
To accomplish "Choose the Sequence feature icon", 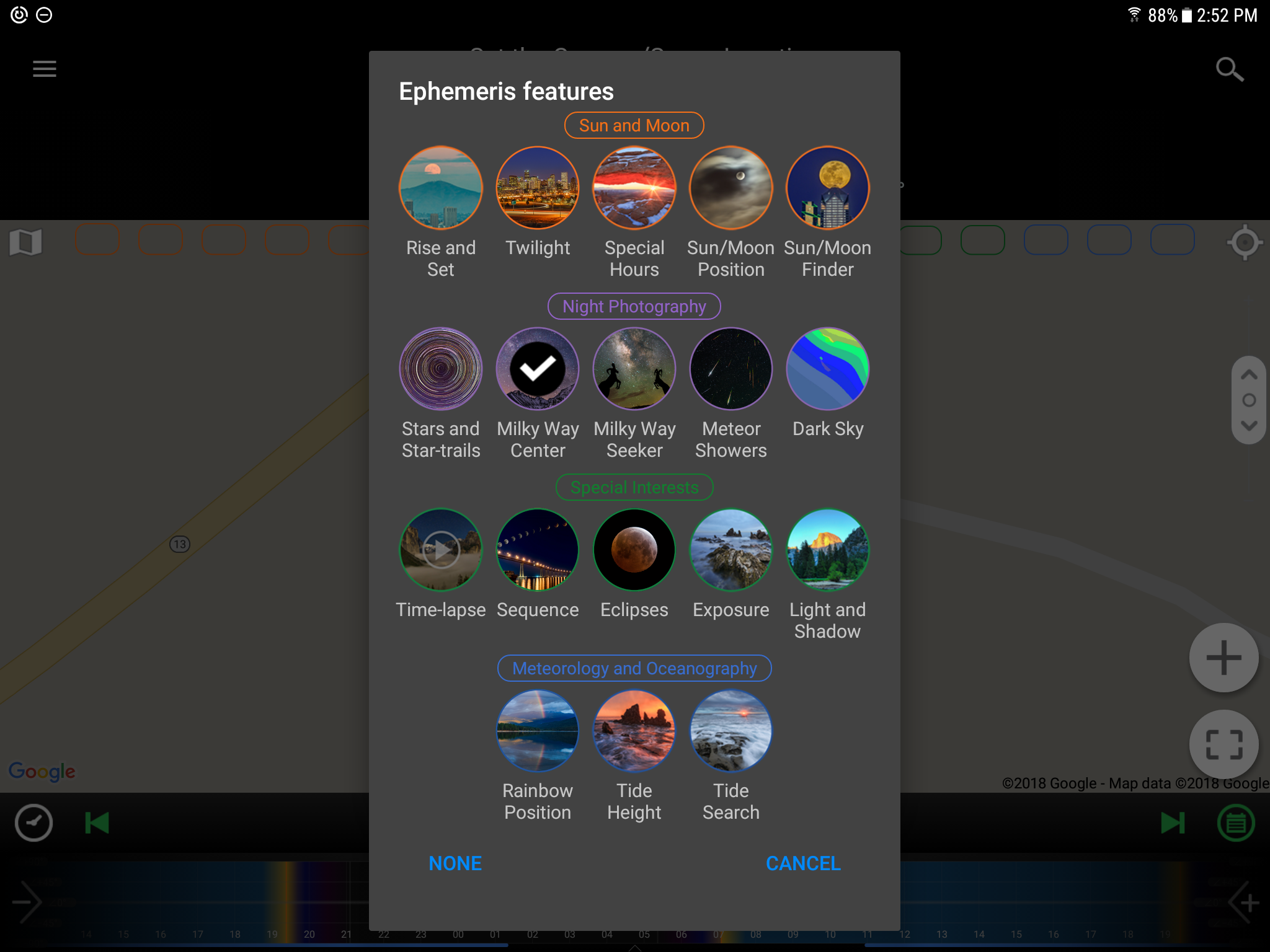I will click(x=538, y=550).
